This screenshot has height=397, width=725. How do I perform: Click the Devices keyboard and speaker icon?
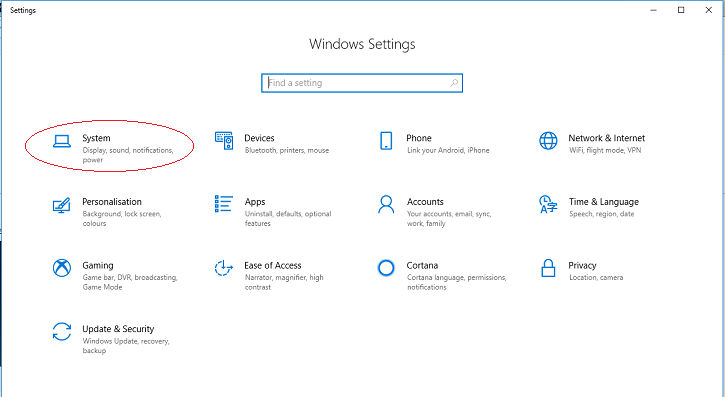224,140
